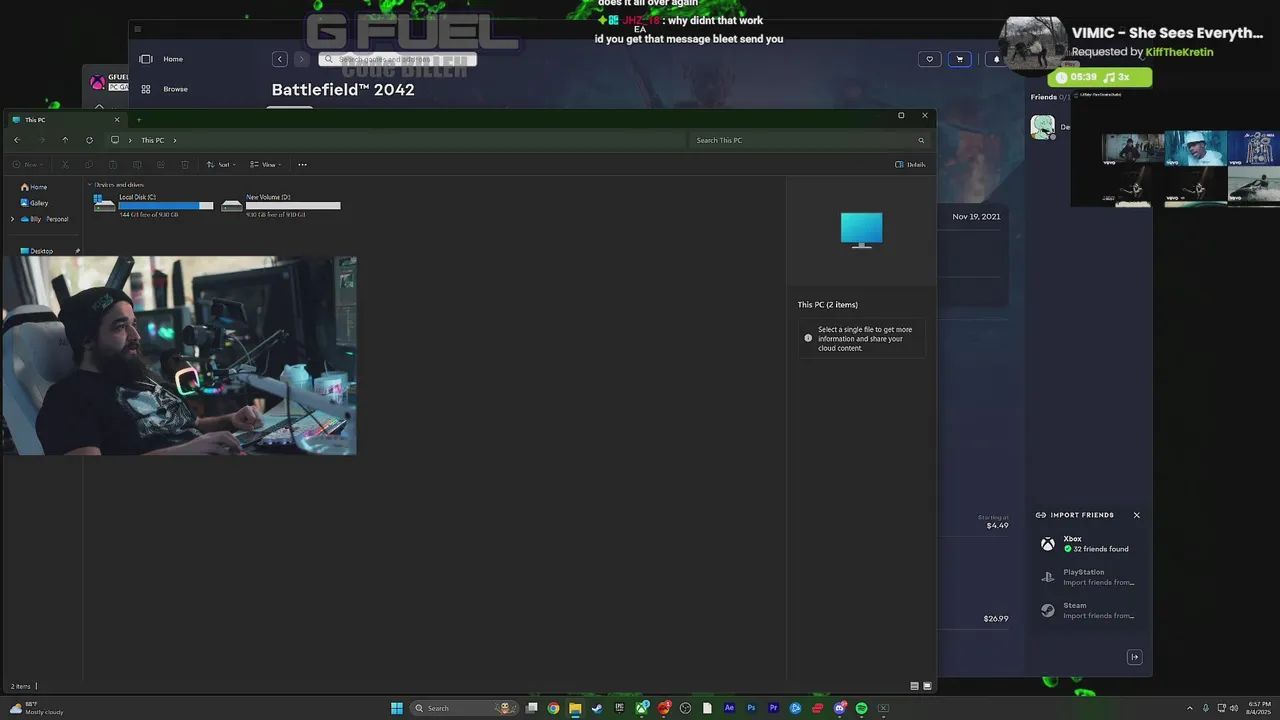Click the friend avatar in Friends list

tap(1043, 126)
